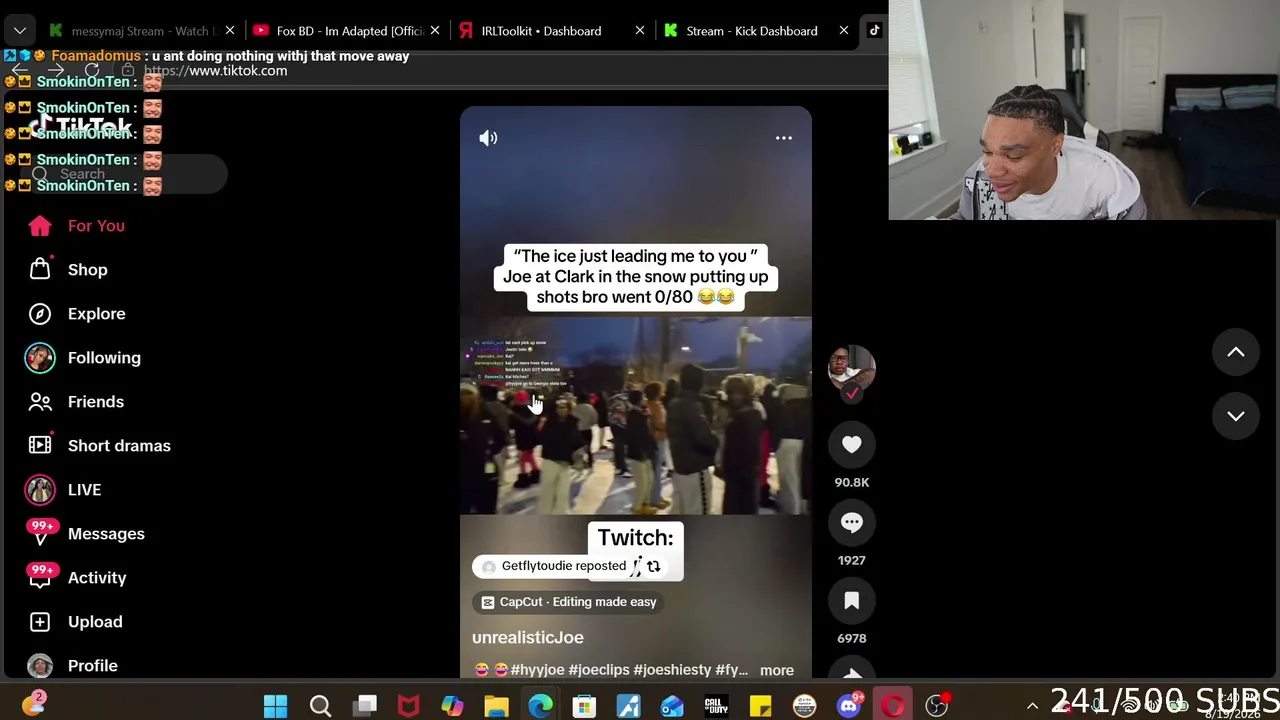Viewport: 1280px width, 720px height.
Task: Open the Friends page
Action: pos(96,402)
